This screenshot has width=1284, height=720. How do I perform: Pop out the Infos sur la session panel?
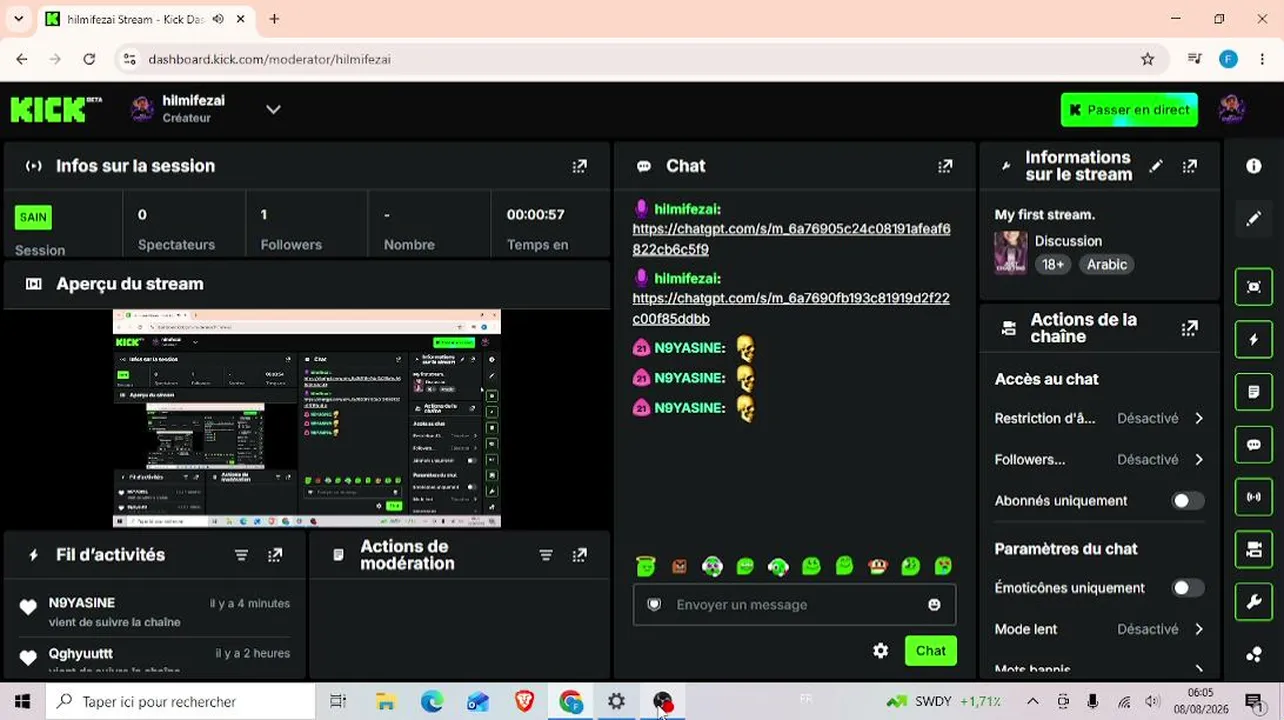click(579, 167)
